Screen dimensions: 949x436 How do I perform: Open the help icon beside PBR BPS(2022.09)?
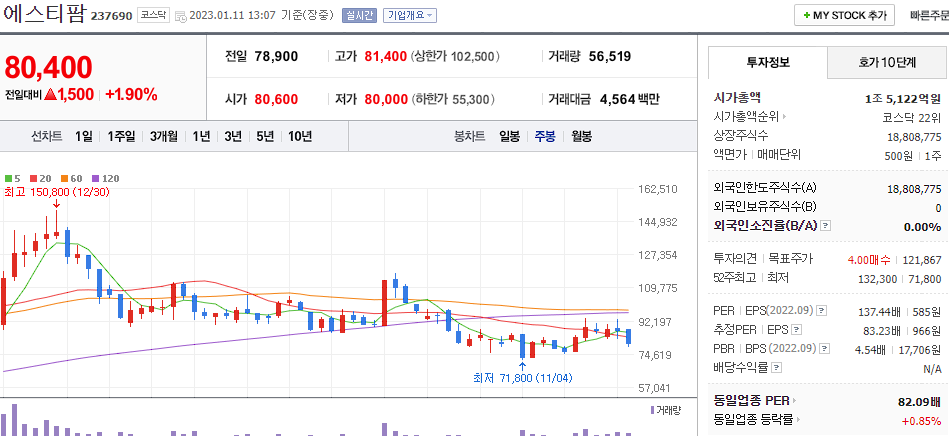(x=824, y=349)
